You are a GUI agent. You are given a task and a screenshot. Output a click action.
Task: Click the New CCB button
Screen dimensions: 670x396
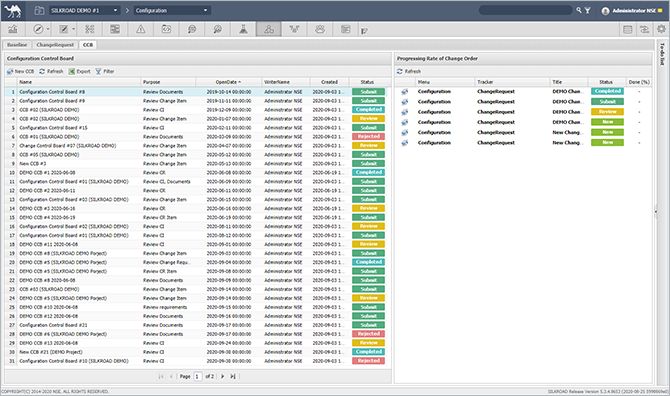(21, 71)
